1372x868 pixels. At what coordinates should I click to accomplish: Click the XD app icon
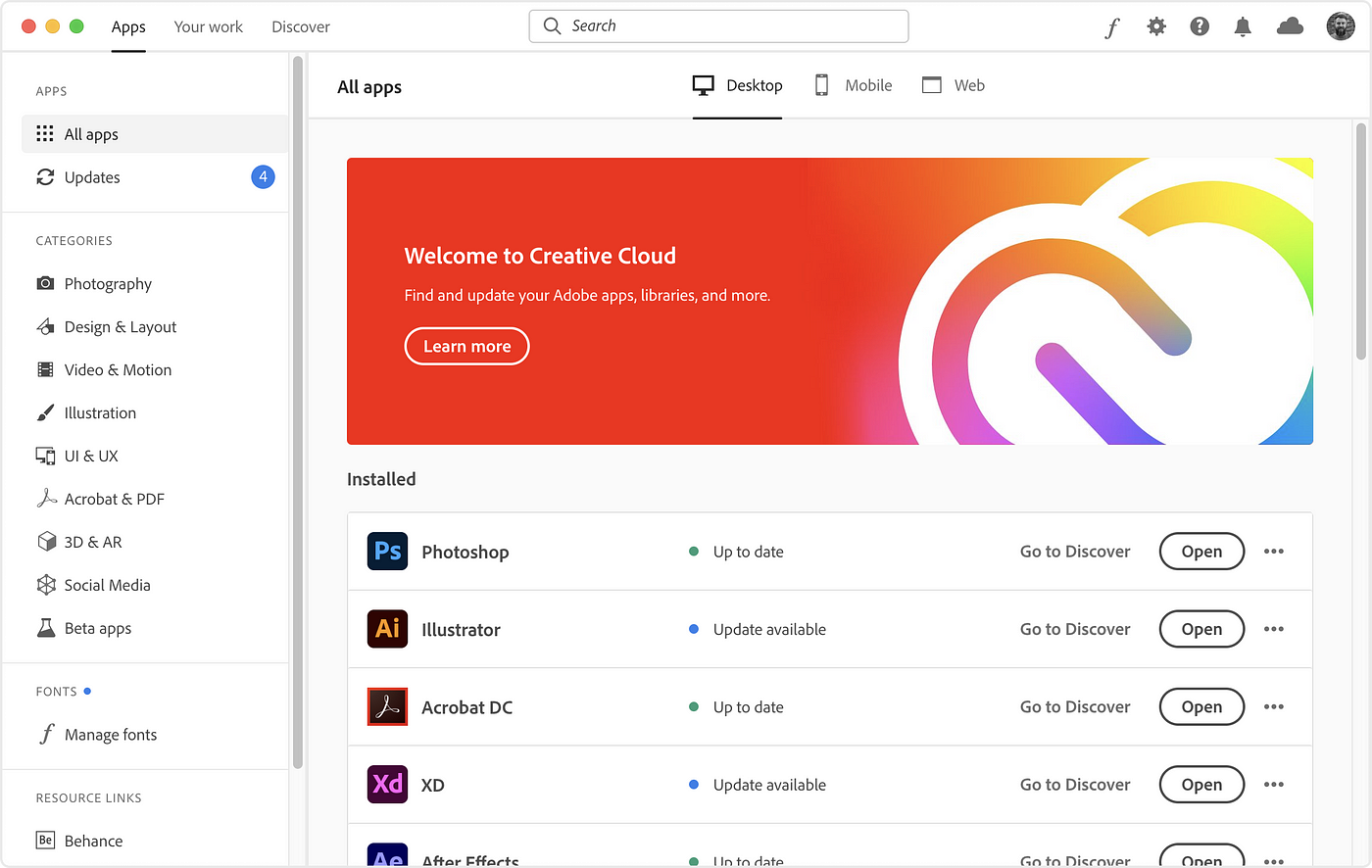[387, 784]
